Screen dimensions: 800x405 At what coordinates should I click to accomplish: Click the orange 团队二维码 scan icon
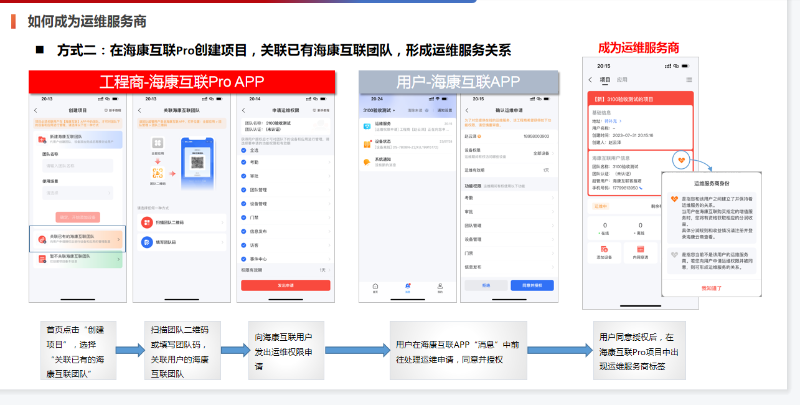pos(158,173)
